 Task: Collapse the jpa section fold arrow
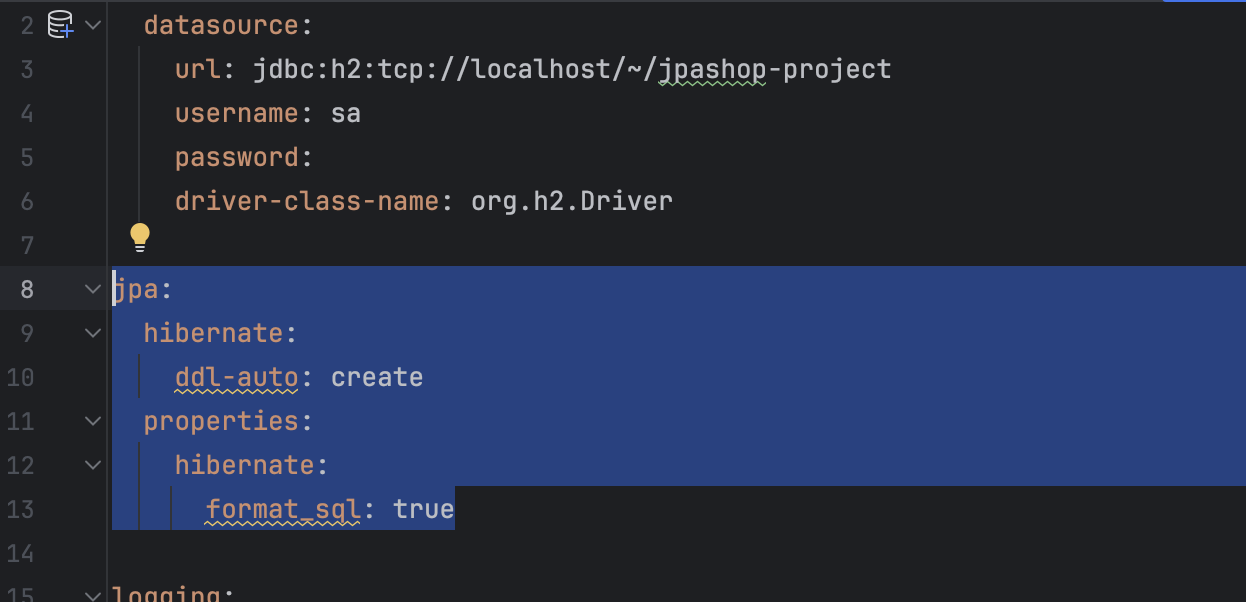93,289
